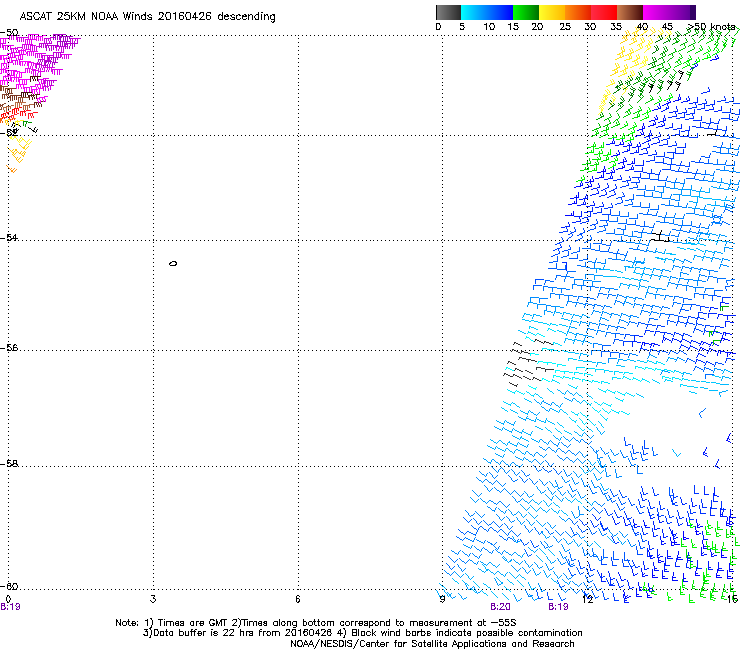
Task: Click the '-60' latitude axis label
Action: [9, 586]
